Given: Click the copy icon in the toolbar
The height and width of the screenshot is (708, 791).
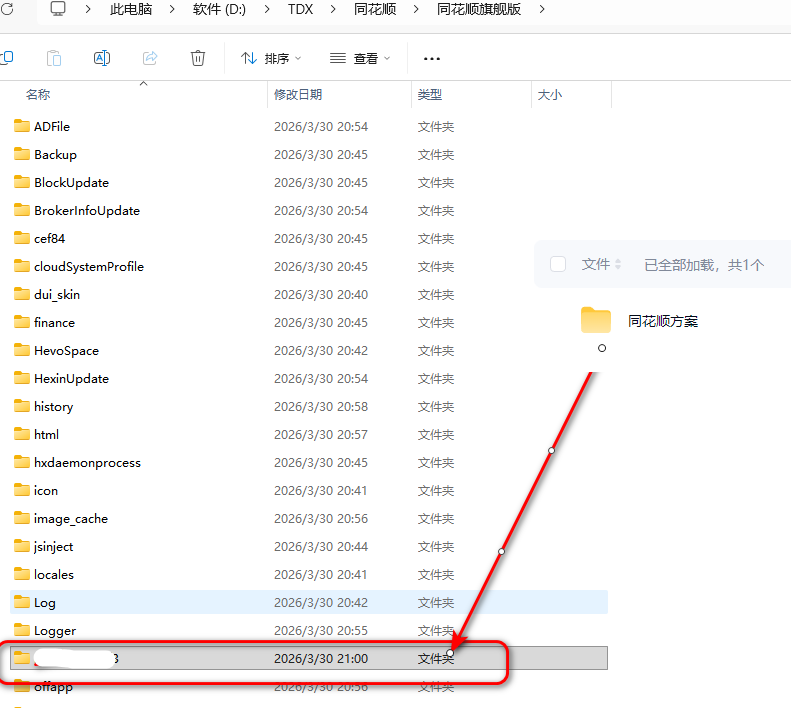Looking at the screenshot, I should 7,58.
